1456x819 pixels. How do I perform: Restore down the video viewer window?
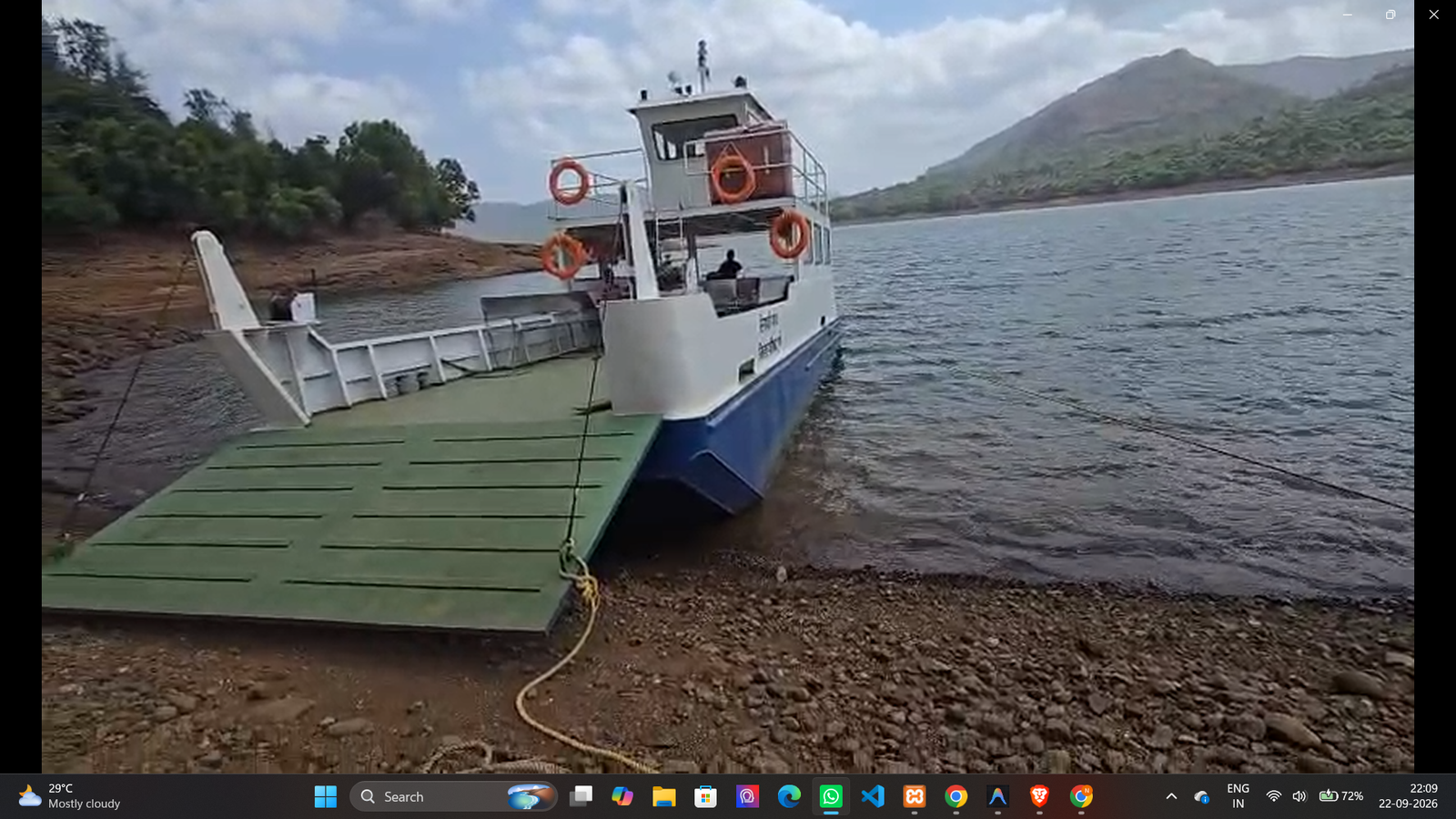[x=1390, y=15]
